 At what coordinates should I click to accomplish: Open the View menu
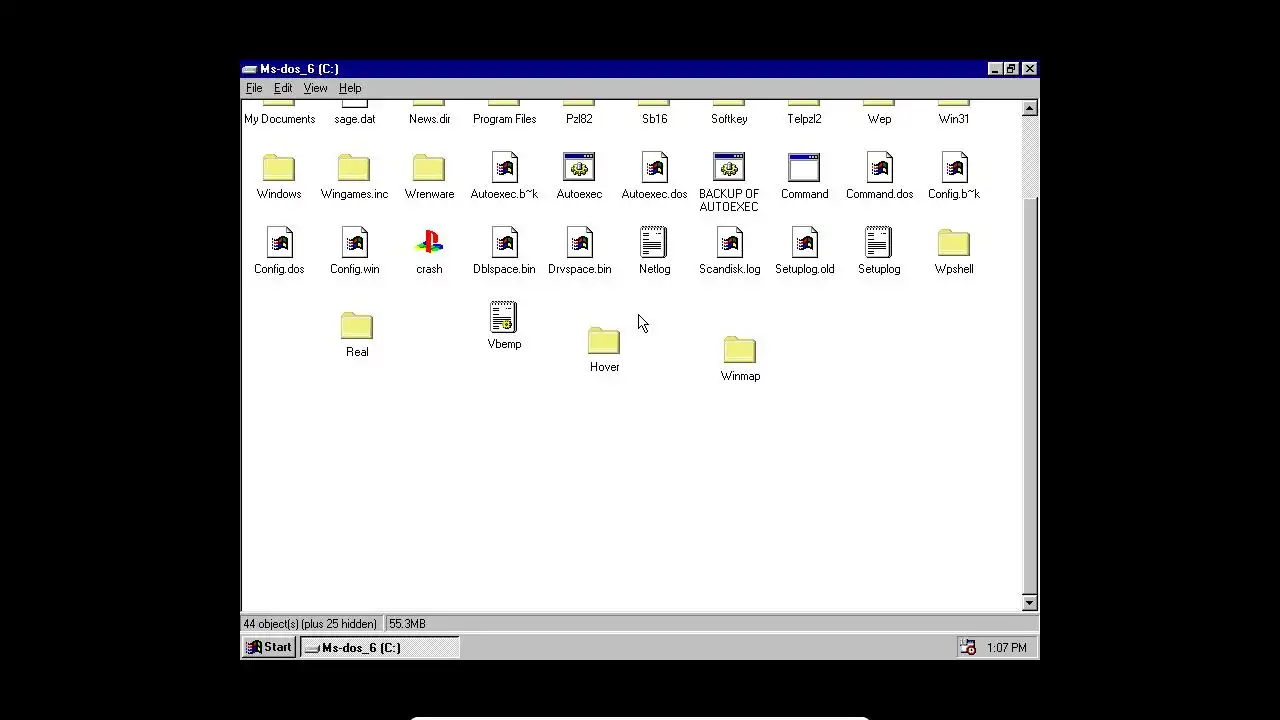pos(315,88)
